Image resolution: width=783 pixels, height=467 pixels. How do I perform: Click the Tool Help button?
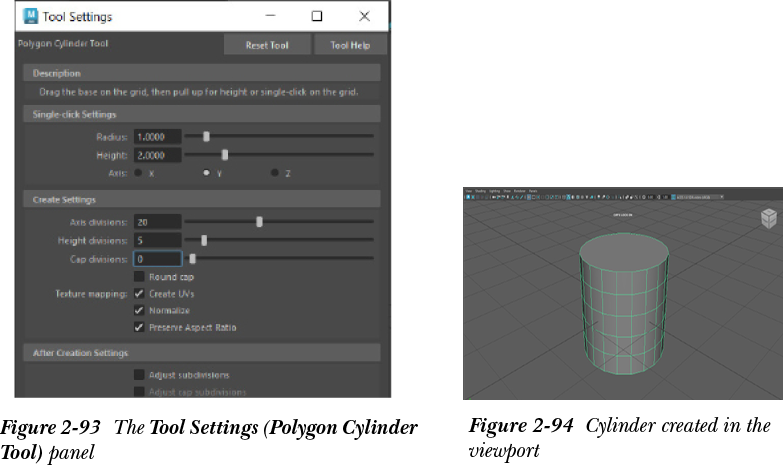(349, 45)
